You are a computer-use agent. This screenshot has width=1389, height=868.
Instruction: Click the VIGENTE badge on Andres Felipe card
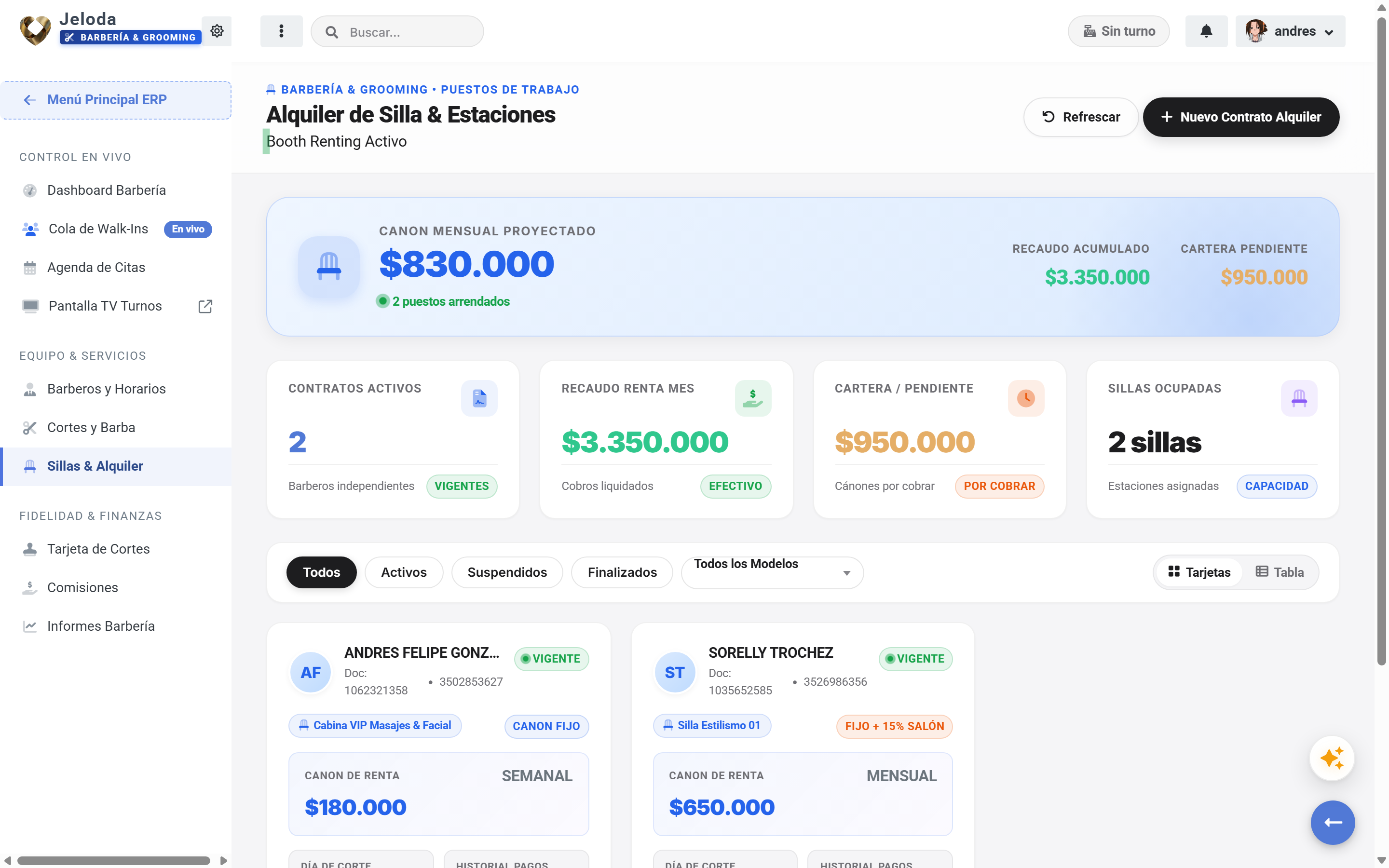(551, 659)
